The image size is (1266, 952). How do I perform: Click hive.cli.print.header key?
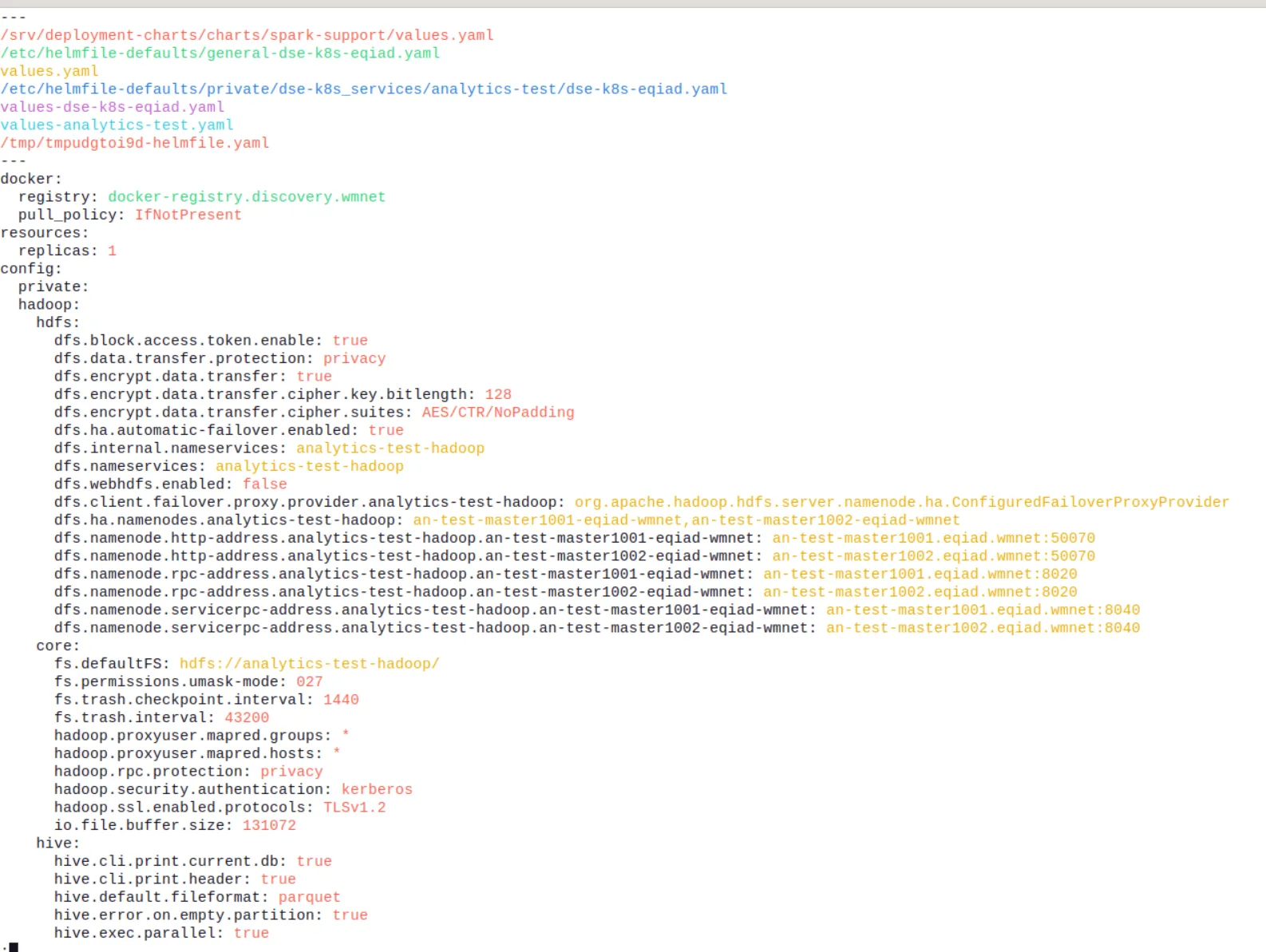152,879
